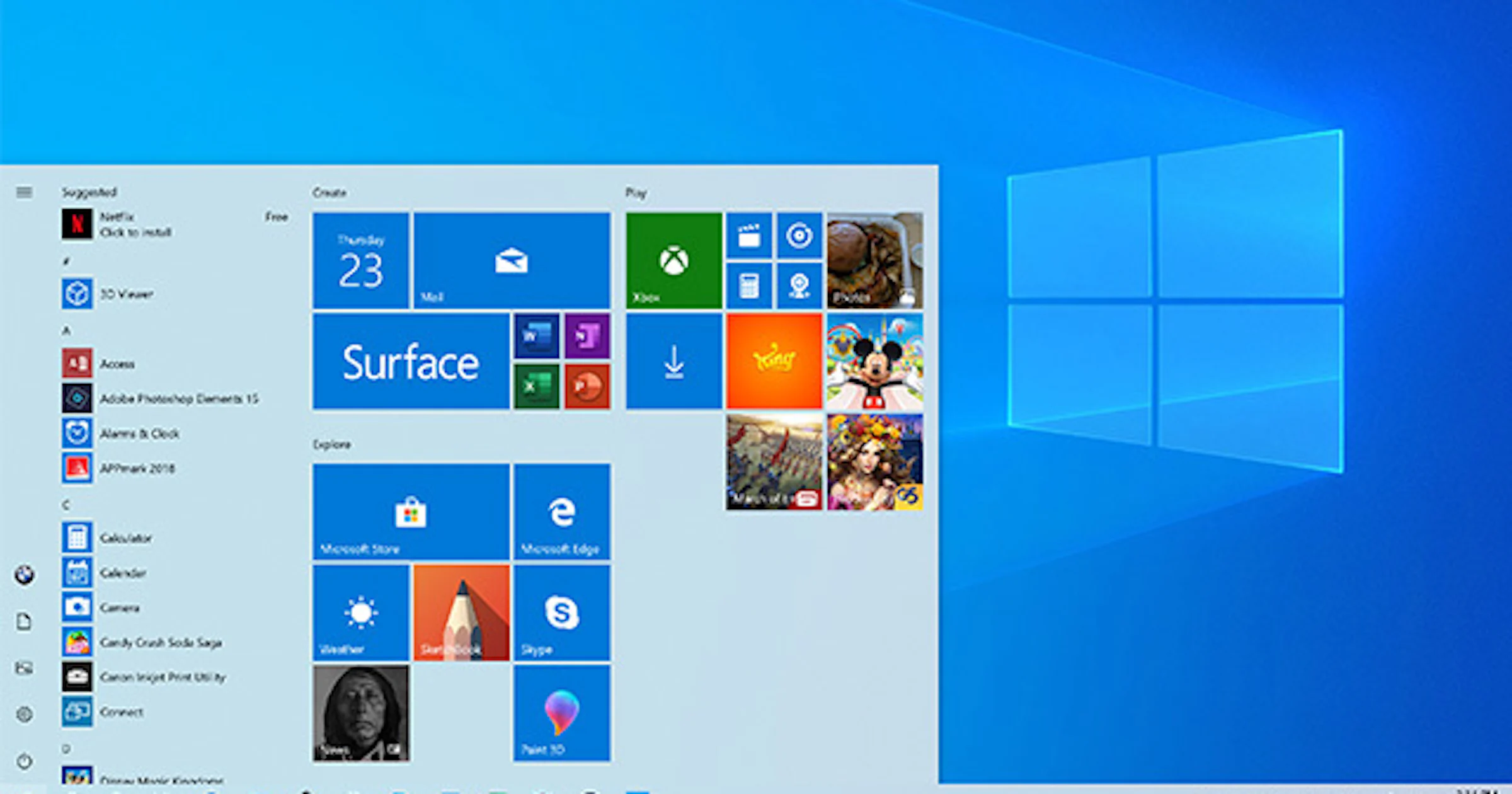Click the Power icon in Start
The height and width of the screenshot is (794, 1512).
pos(24,761)
